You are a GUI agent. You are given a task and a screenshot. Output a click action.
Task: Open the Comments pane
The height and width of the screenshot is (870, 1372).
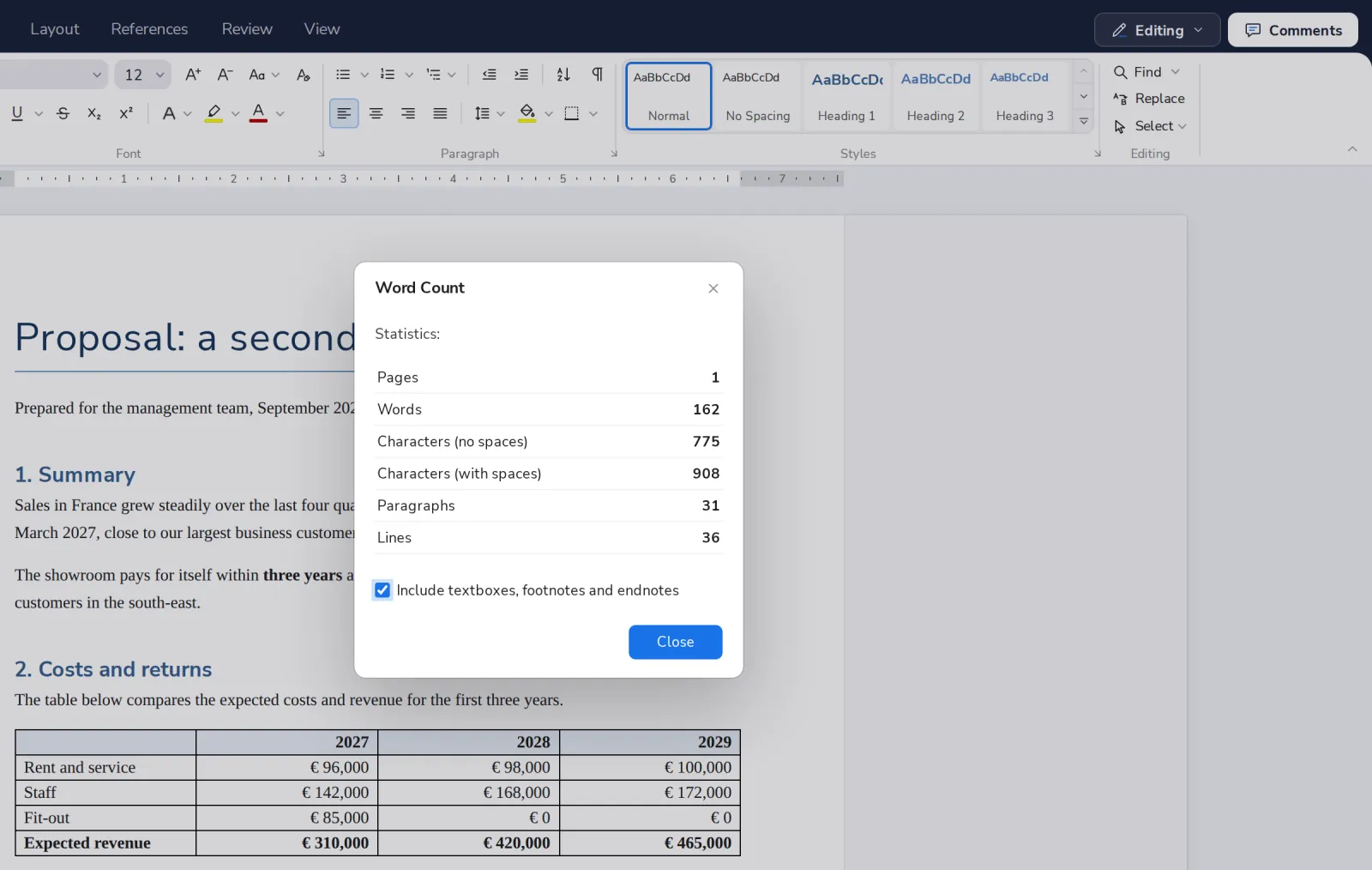[1293, 30]
